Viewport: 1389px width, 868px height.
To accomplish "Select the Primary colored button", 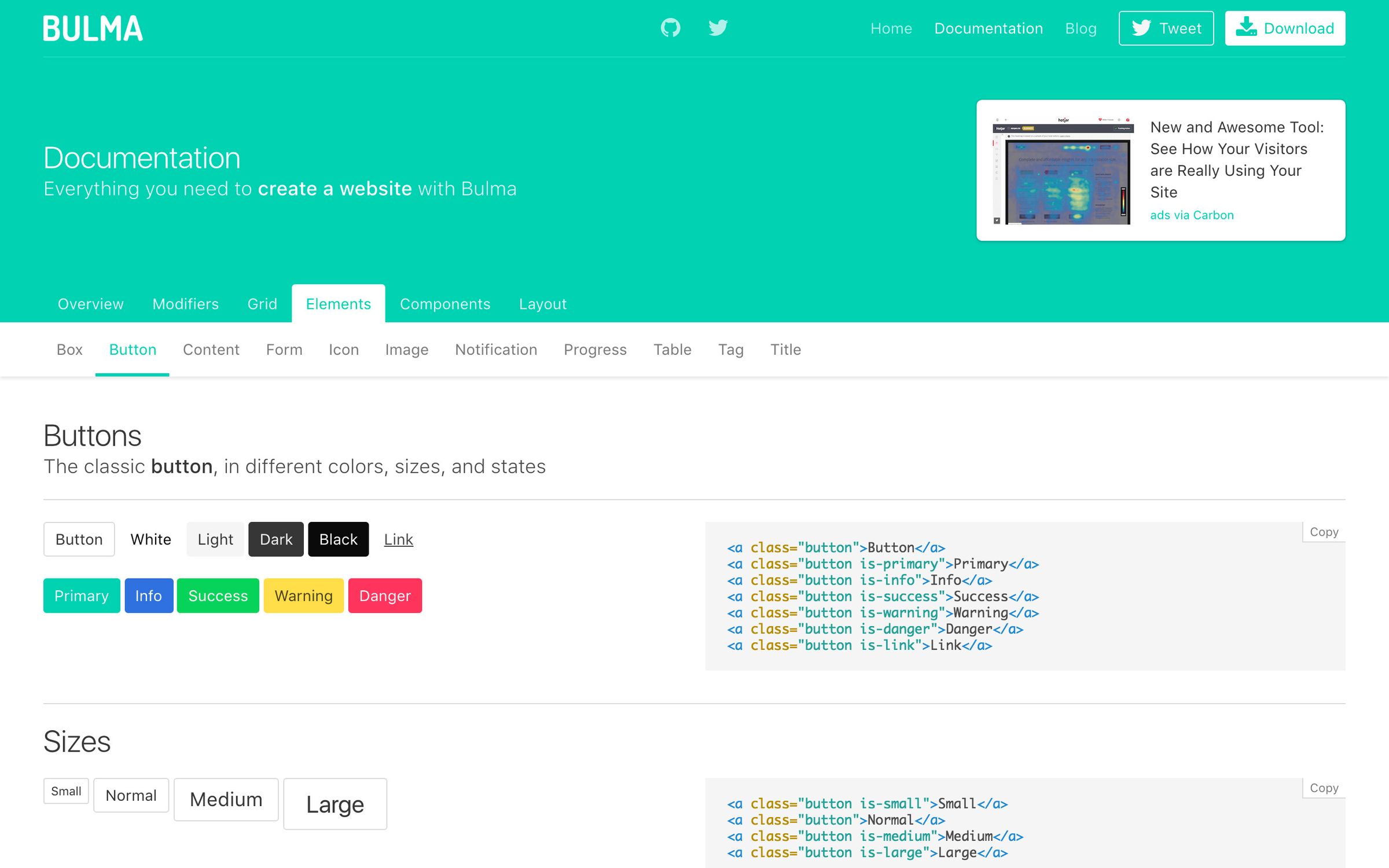I will pyautogui.click(x=80, y=595).
